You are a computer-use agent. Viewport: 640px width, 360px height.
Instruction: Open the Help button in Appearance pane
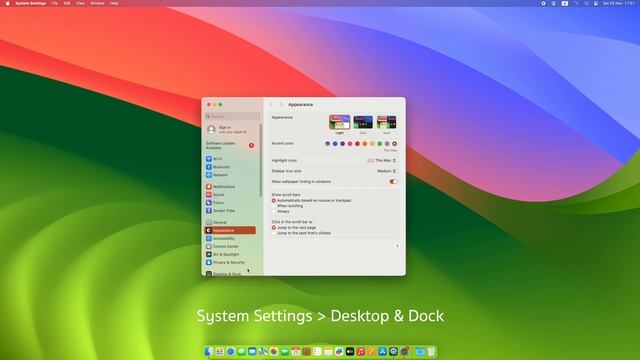397,246
